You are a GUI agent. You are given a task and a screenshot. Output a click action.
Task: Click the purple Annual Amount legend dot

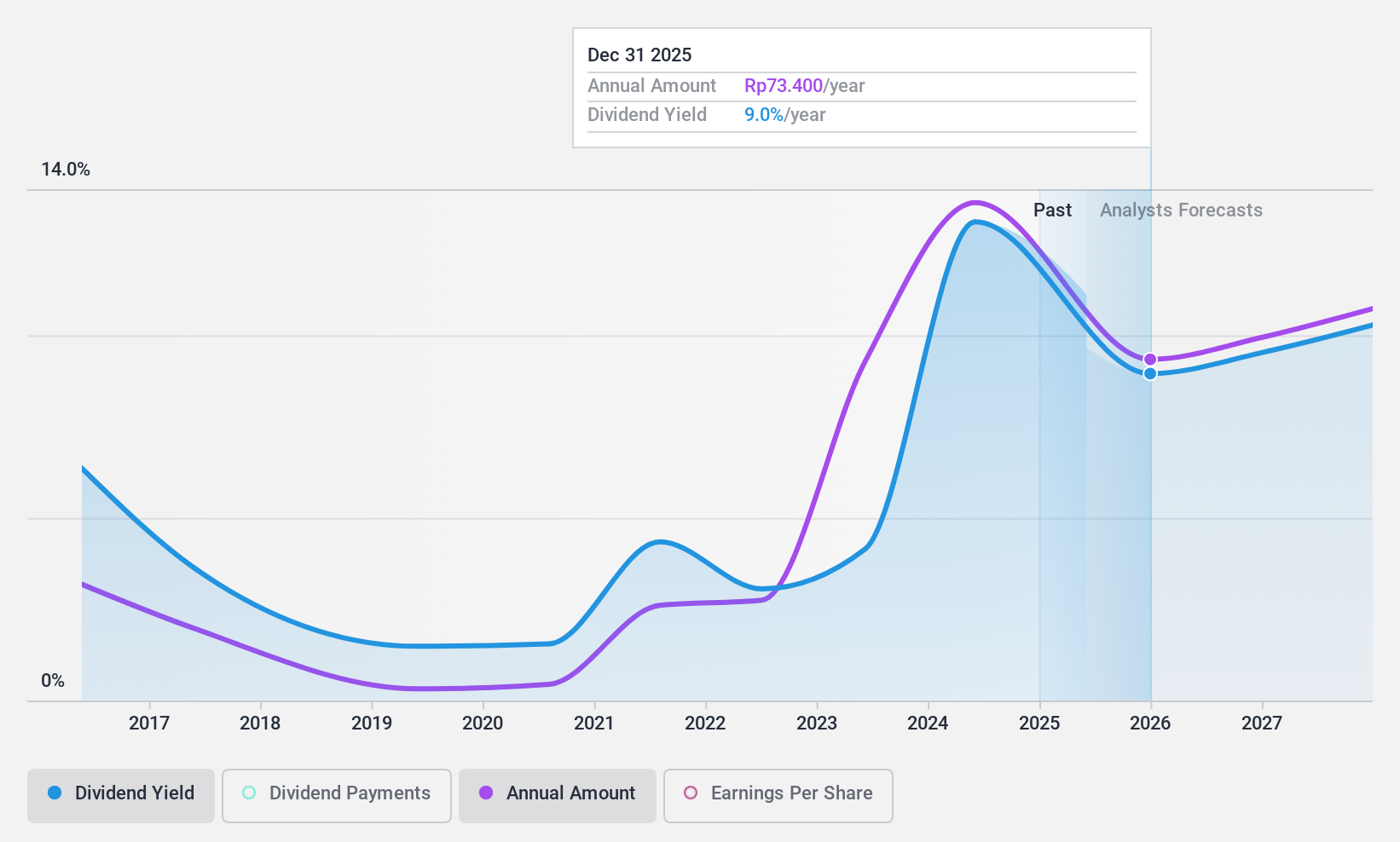click(x=486, y=793)
